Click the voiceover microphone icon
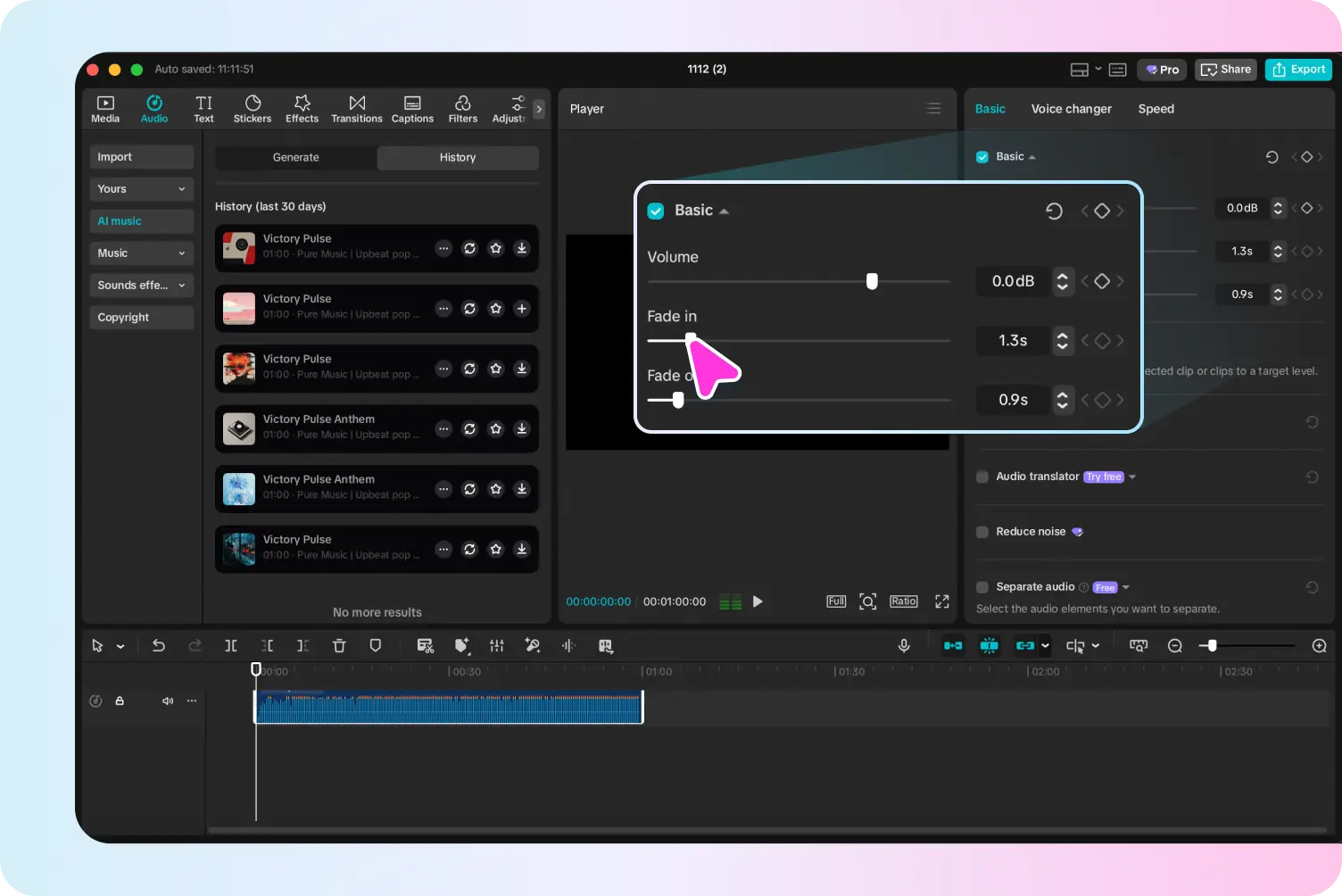This screenshot has width=1342, height=896. pos(904,645)
